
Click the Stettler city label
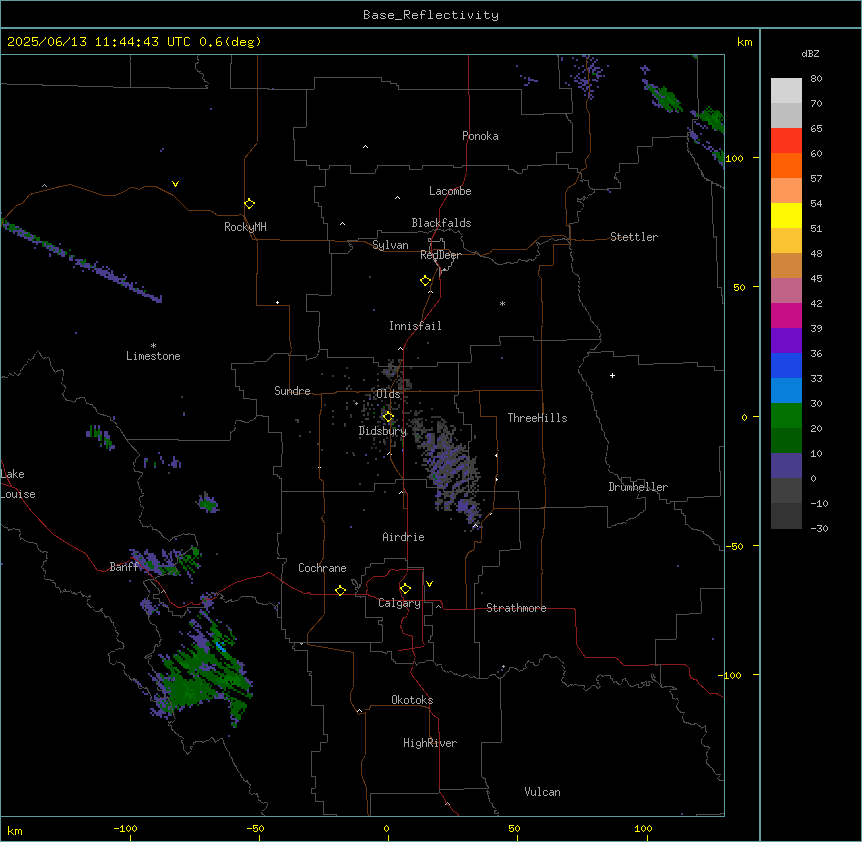click(634, 237)
